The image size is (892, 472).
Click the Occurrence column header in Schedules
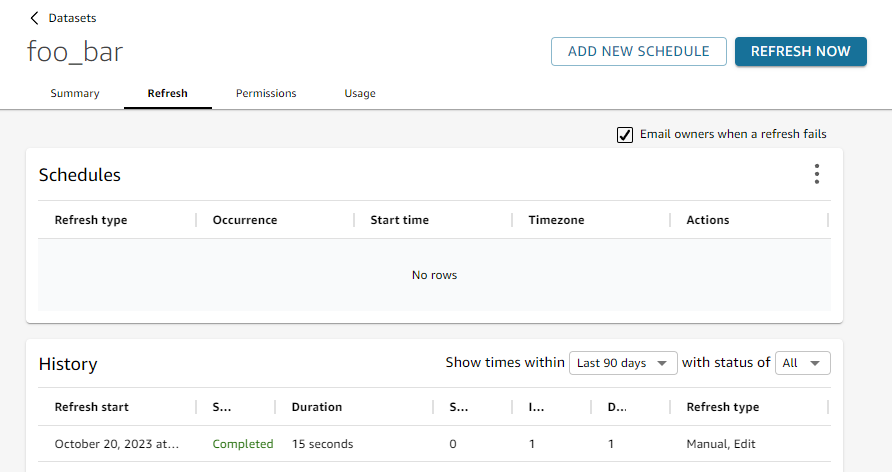245,220
